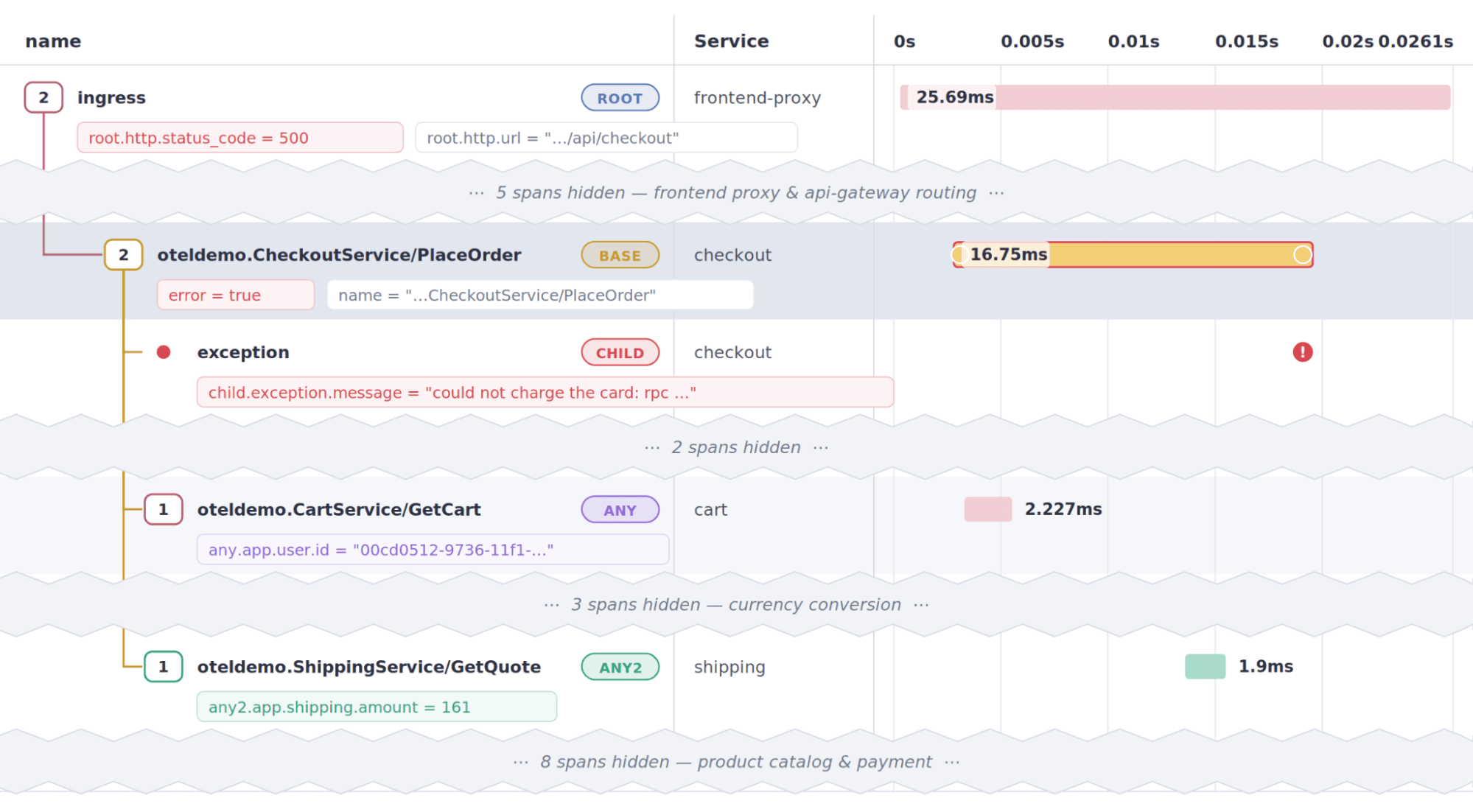Click the error = true tag
The width and height of the screenshot is (1473, 812).
click(236, 295)
